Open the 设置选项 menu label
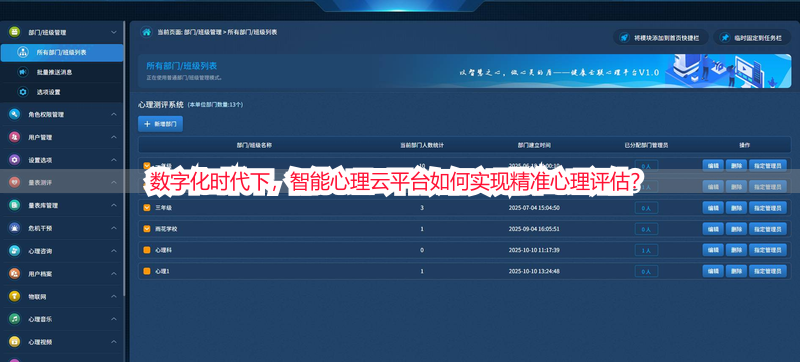800x362 pixels. pos(40,160)
